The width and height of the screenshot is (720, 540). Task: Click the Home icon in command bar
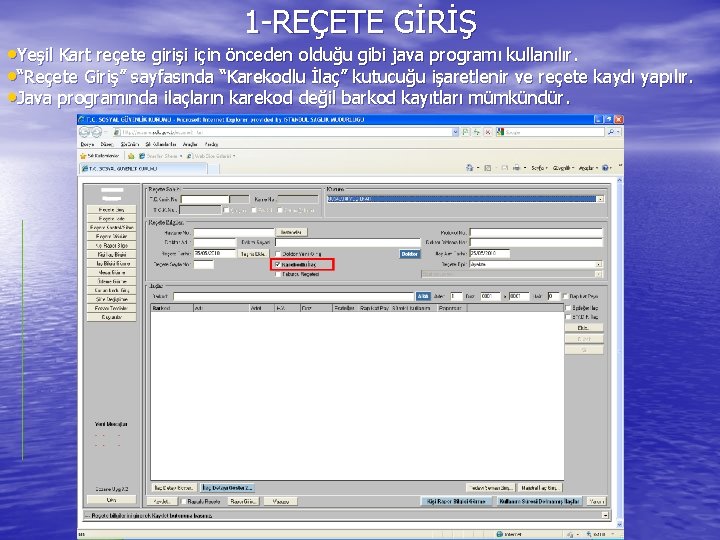click(x=469, y=168)
